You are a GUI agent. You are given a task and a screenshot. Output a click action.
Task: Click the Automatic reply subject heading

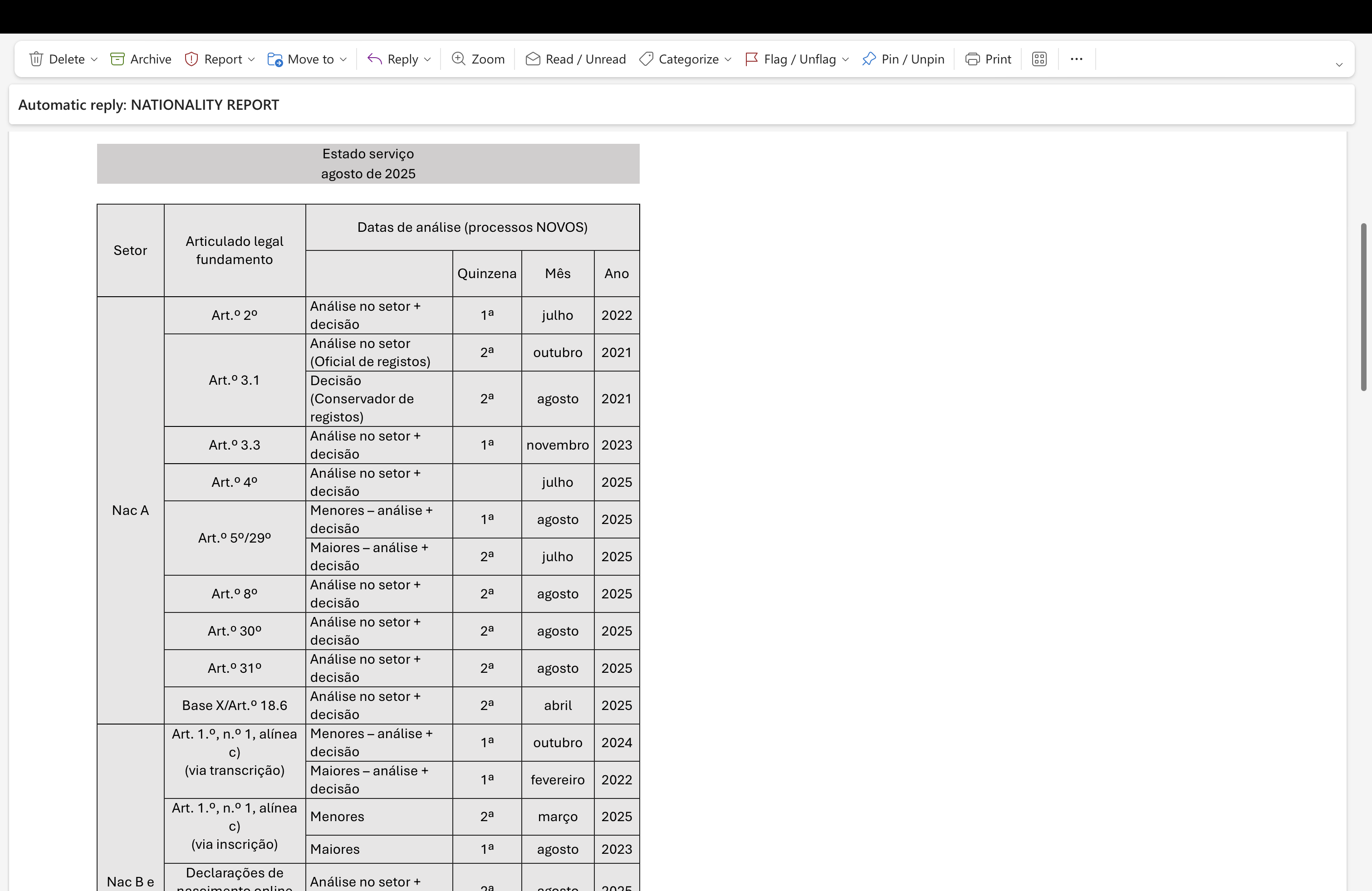149,105
